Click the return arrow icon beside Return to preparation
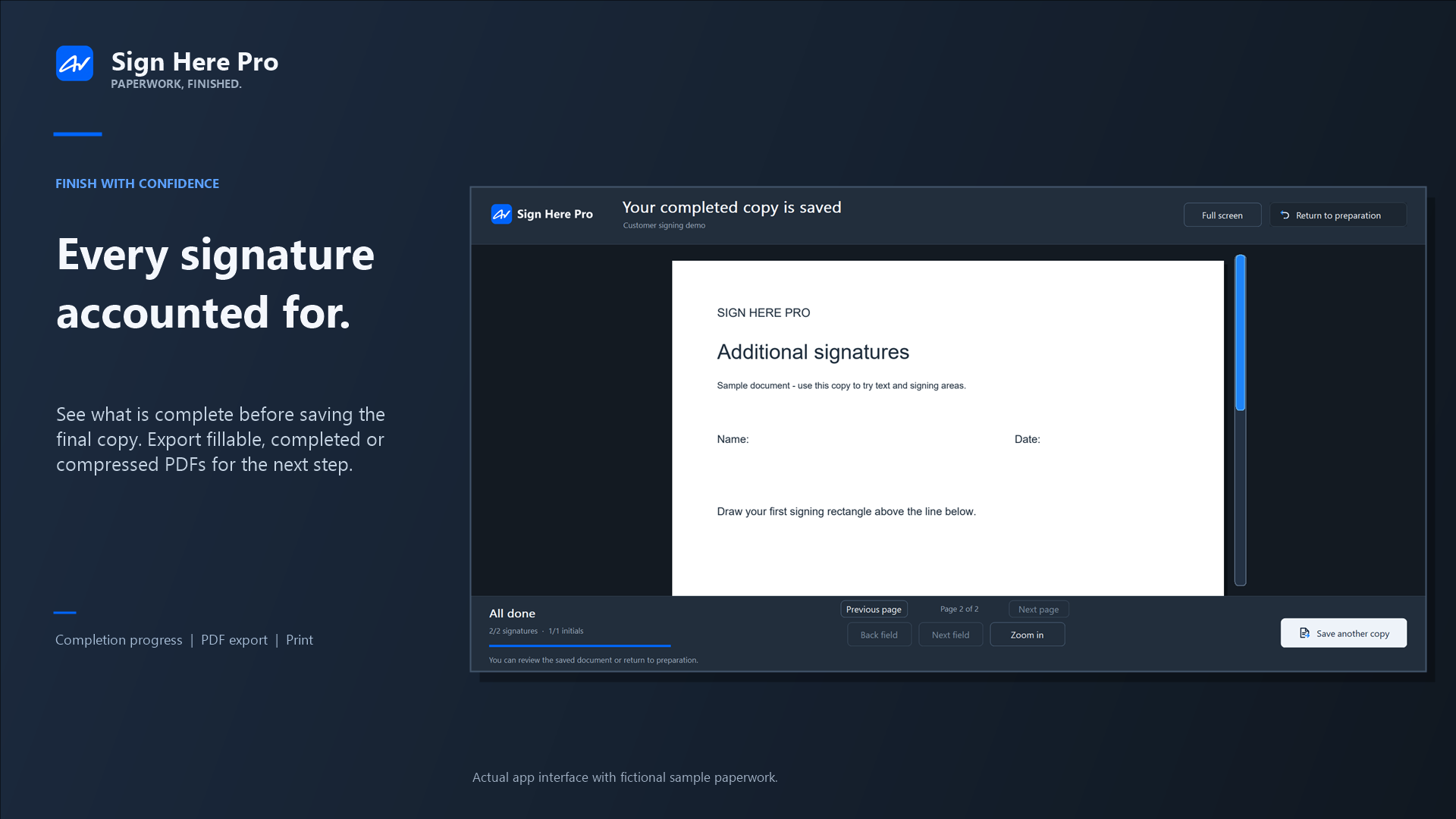The height and width of the screenshot is (819, 1456). tap(1285, 215)
